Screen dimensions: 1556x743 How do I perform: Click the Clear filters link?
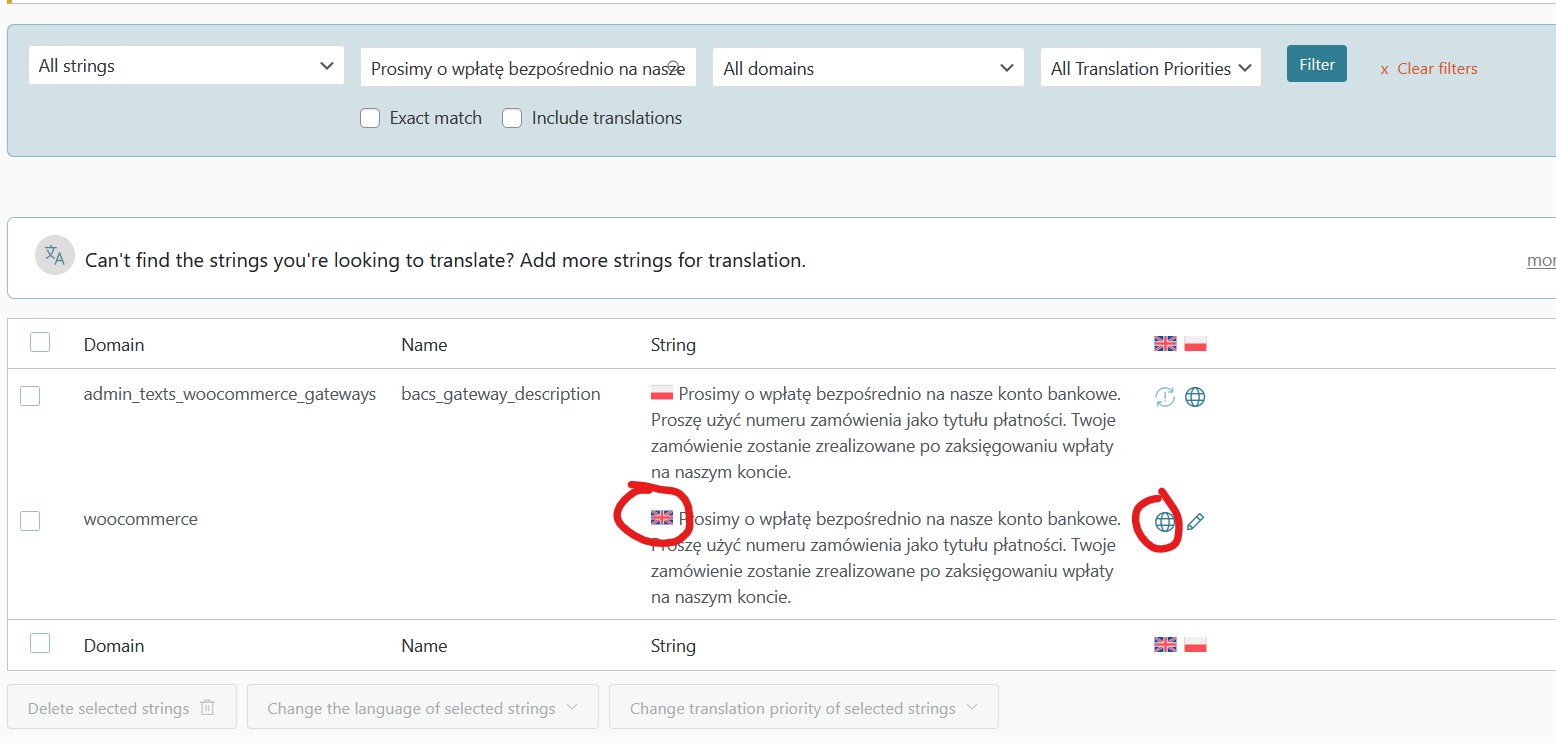[1429, 69]
